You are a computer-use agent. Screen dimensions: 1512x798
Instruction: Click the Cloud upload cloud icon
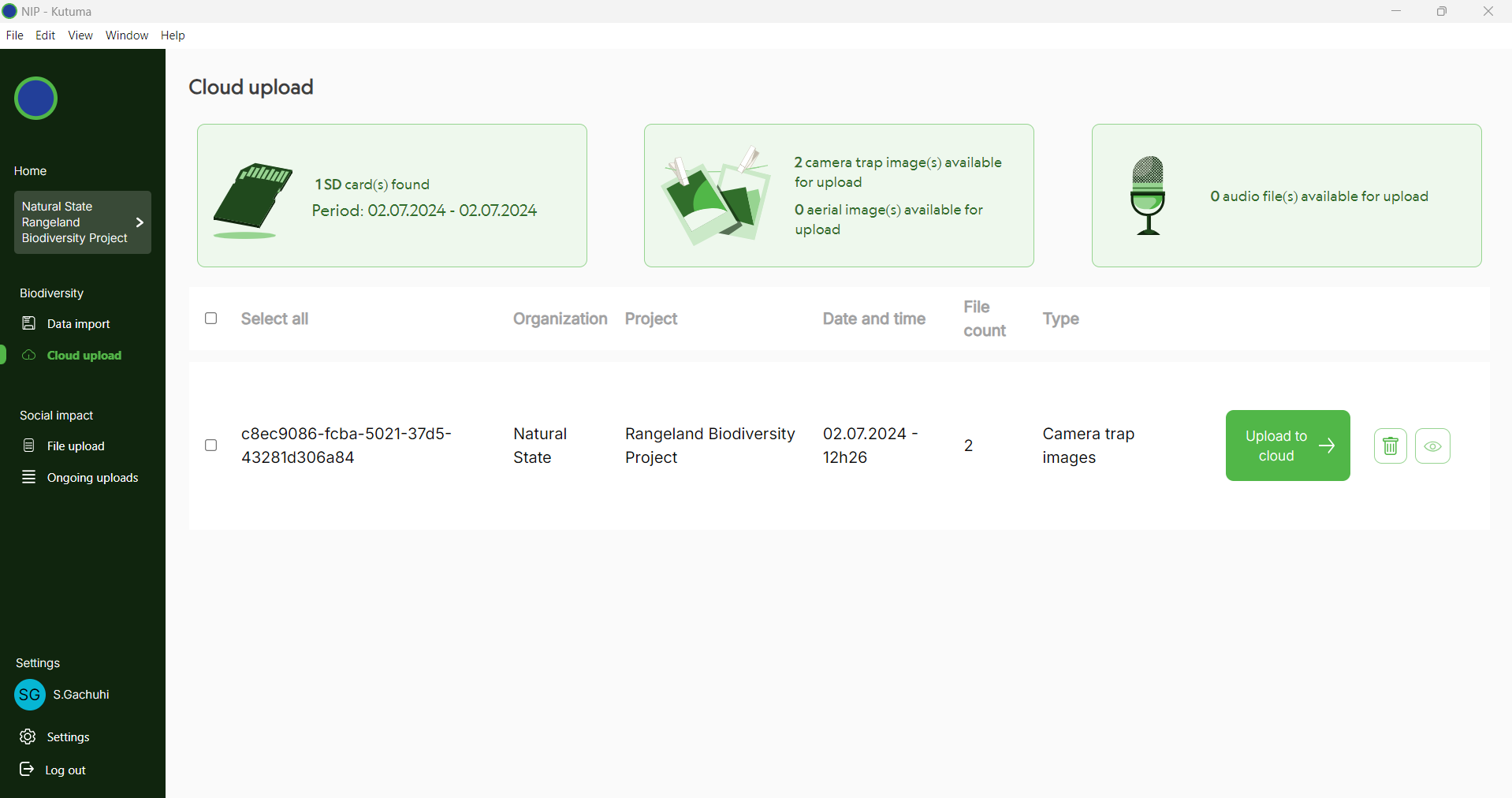(29, 355)
